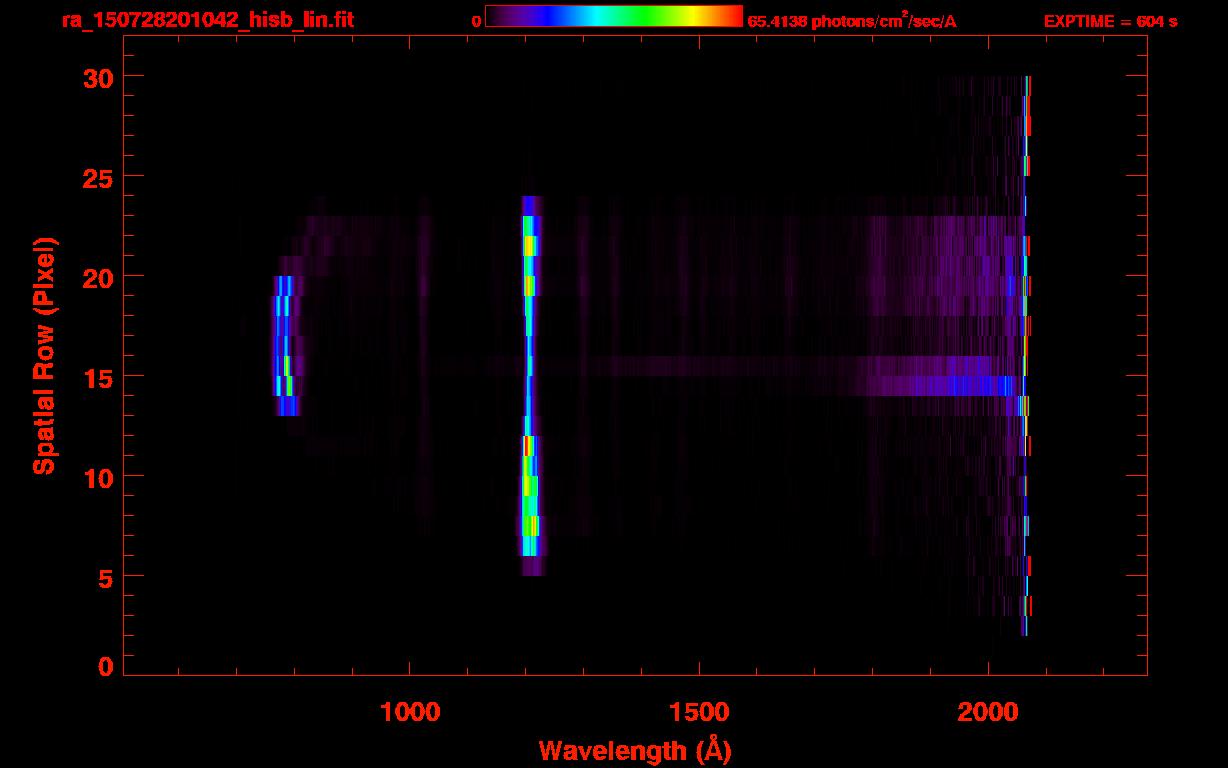1228x768 pixels.
Task: Click x-axis tick label 2000
Action: point(988,711)
